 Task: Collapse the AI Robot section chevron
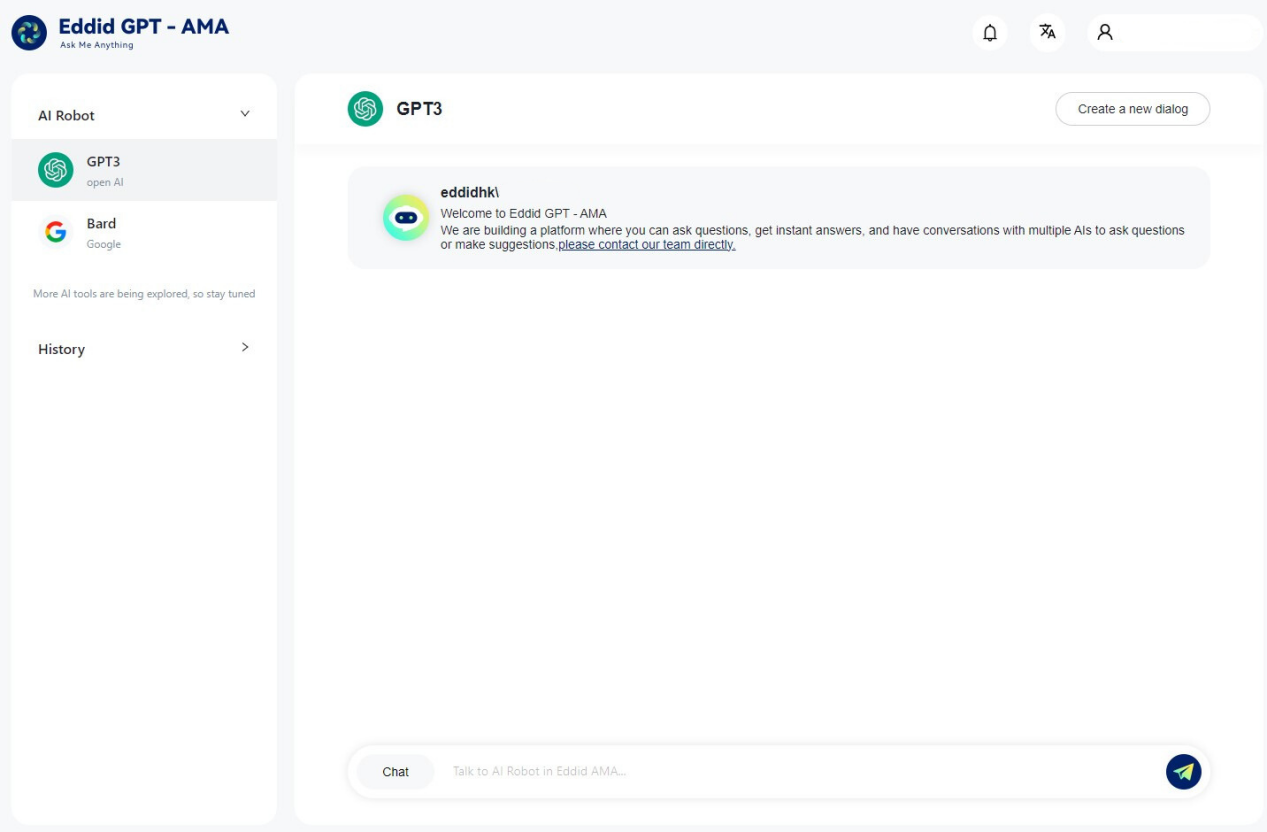[x=245, y=114]
